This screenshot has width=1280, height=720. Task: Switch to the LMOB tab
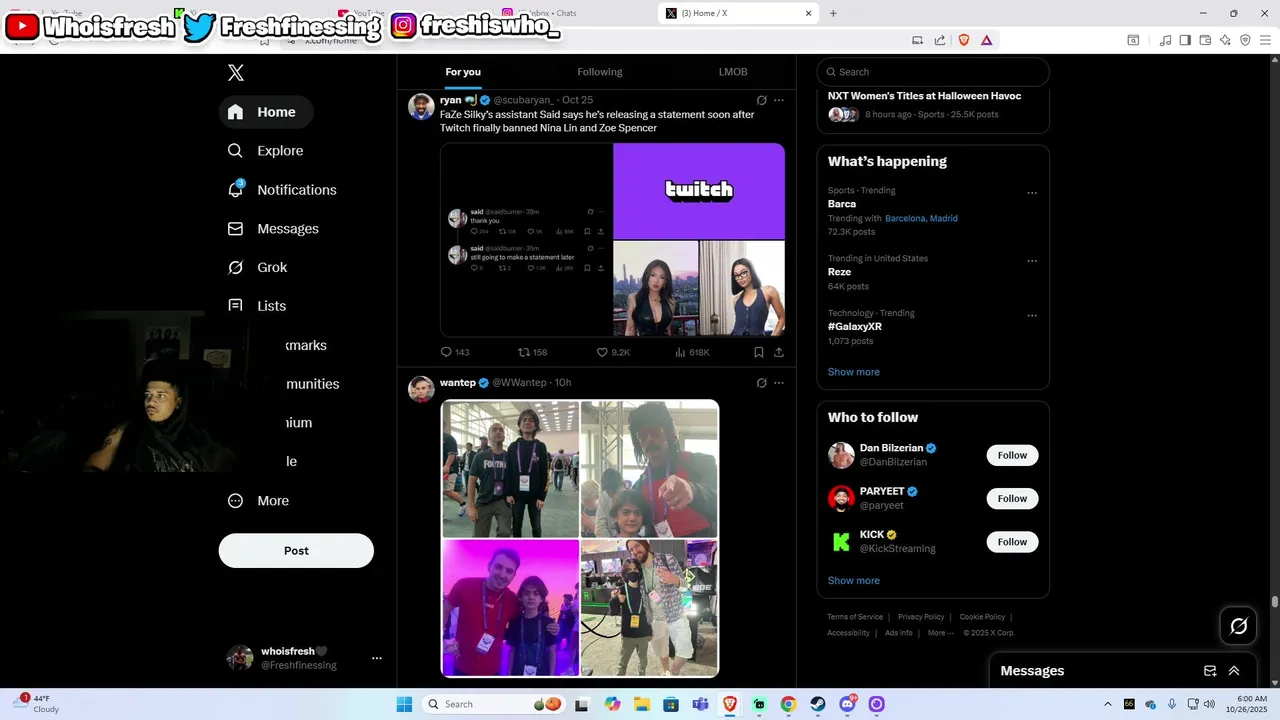click(x=733, y=72)
